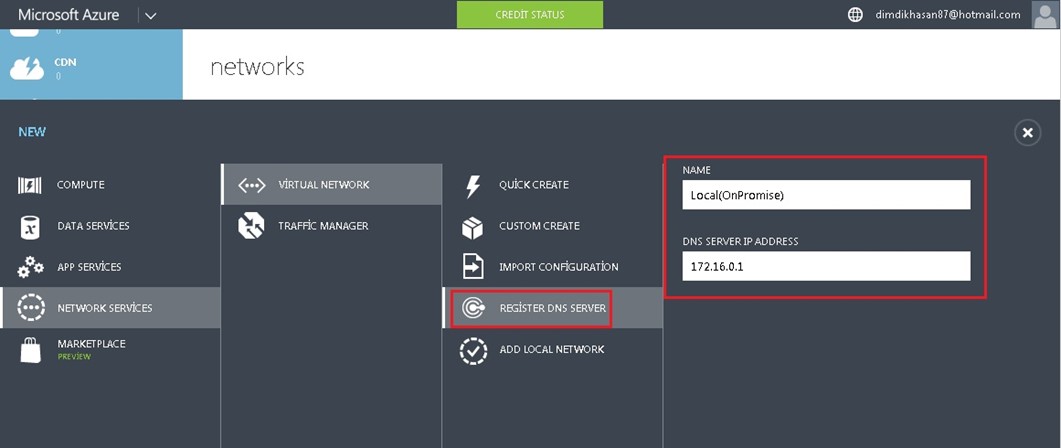Open account menu dimdikhasan87@hotmail.com
The image size is (1061, 448).
[947, 15]
